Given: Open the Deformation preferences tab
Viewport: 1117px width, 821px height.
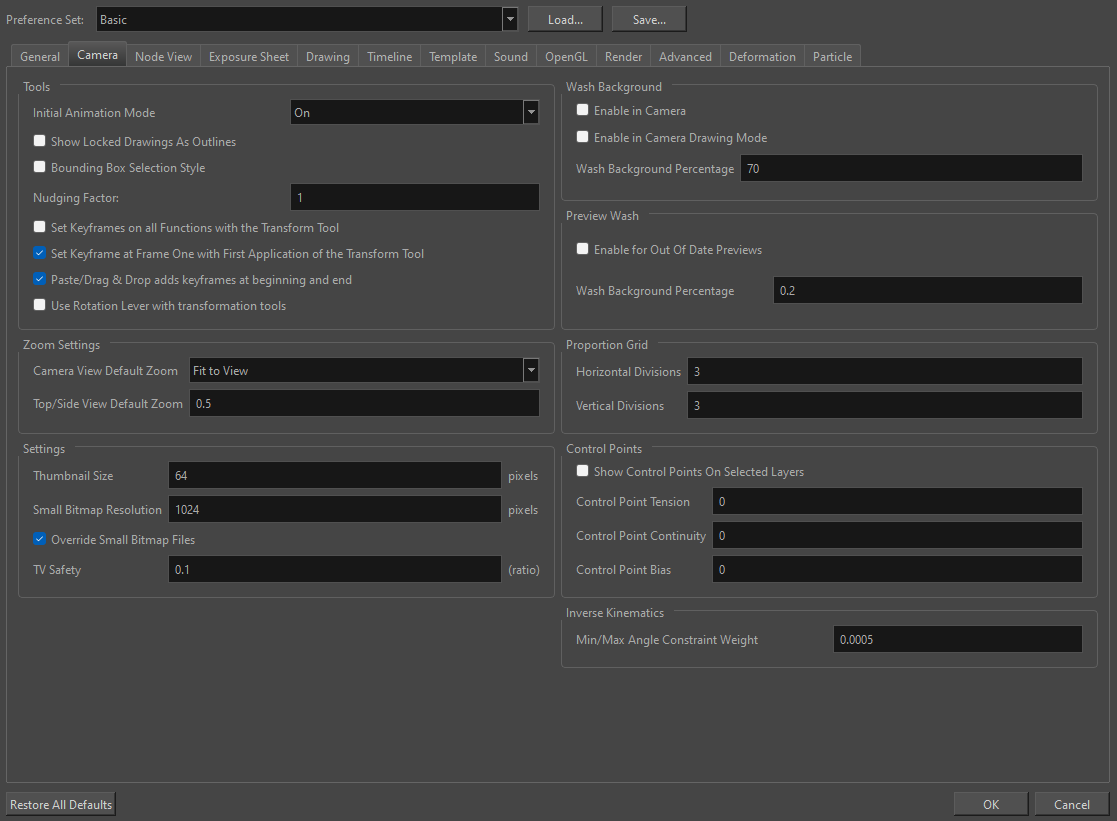Looking at the screenshot, I should (762, 56).
